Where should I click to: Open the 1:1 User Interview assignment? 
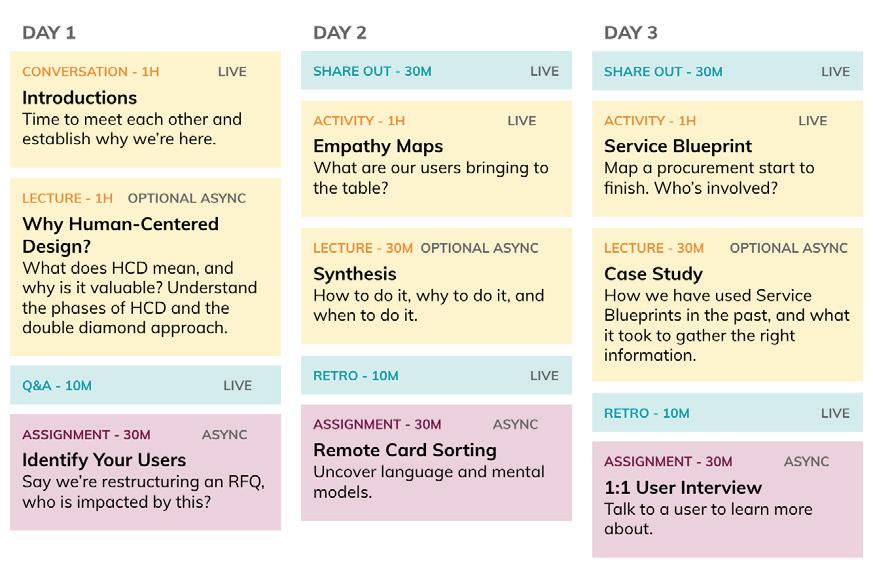(x=727, y=500)
